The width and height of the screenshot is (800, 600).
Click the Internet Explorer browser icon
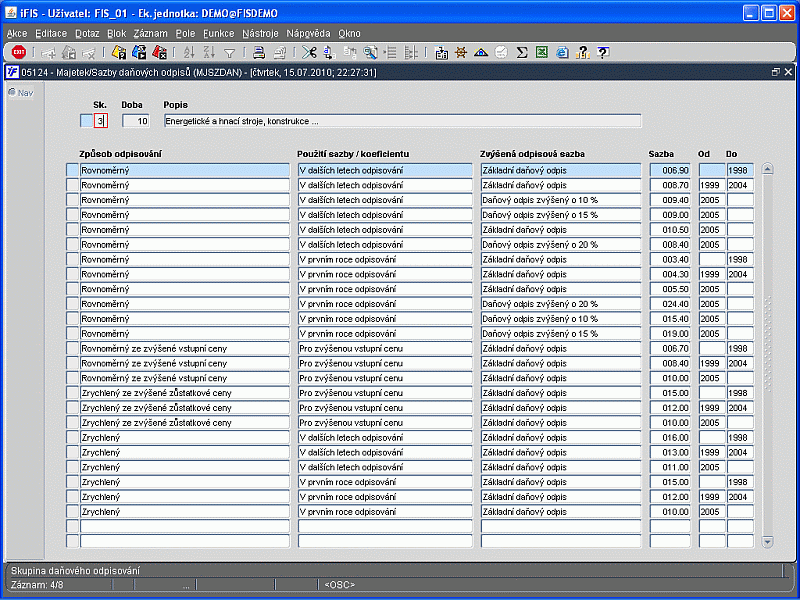pyautogui.click(x=562, y=53)
